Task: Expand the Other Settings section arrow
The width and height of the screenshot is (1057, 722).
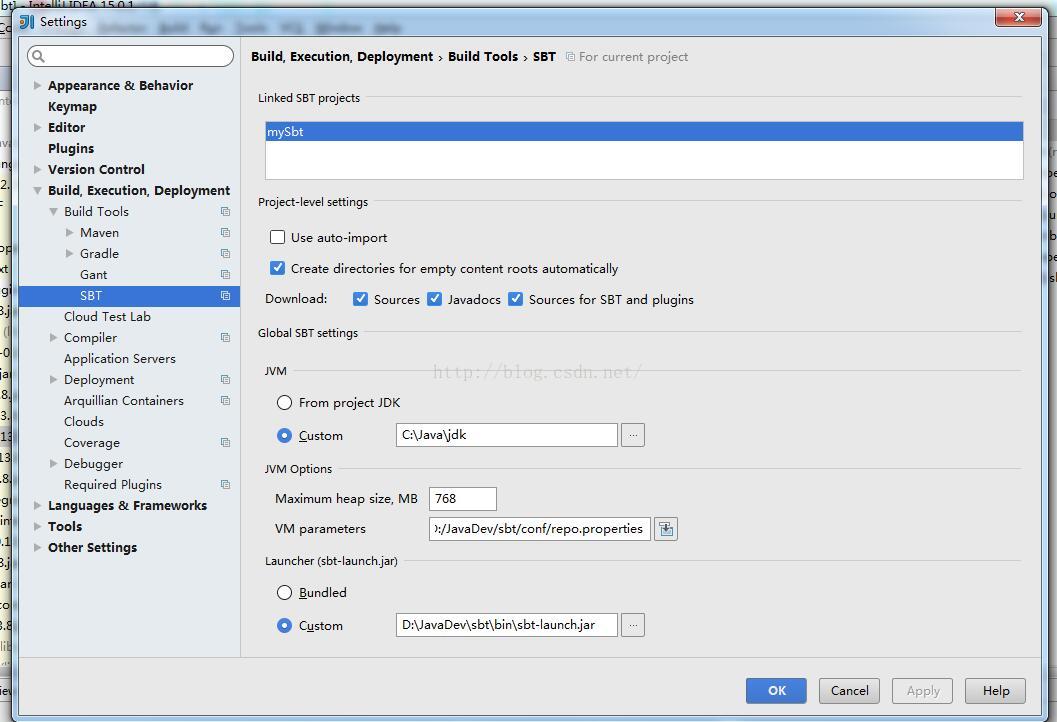Action: 38,547
